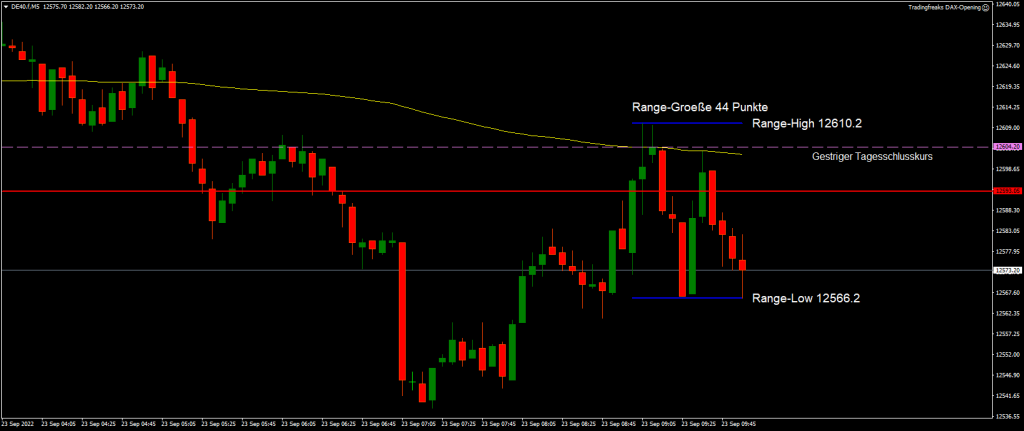Select the Gestriger Tagesschlusskurs label

[x=872, y=157]
